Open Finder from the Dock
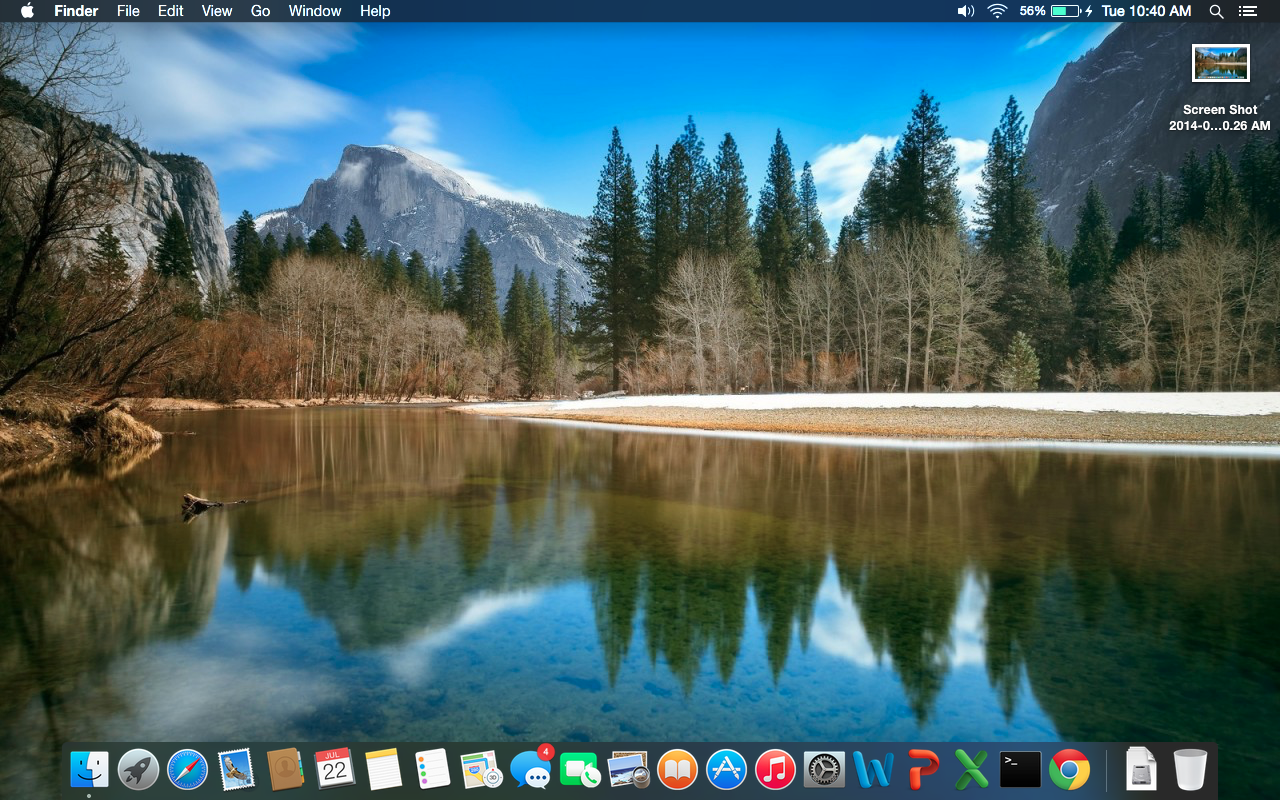 (90, 770)
